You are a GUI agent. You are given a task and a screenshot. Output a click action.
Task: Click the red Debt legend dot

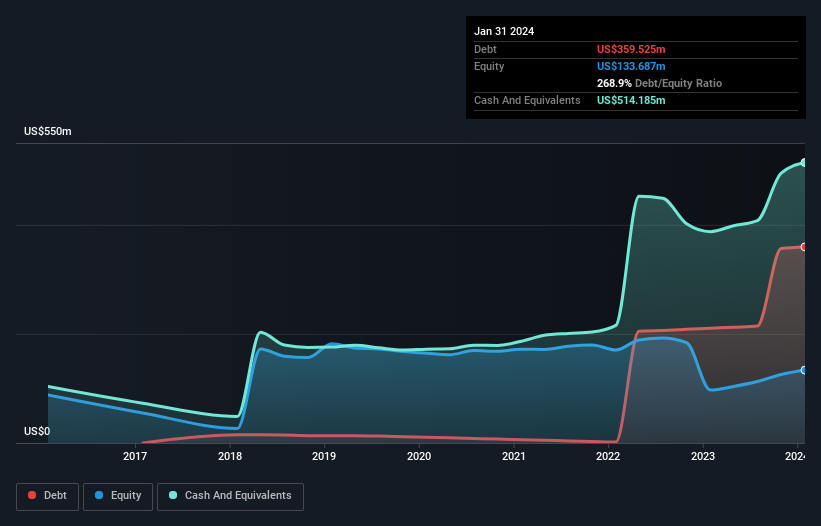[32, 495]
